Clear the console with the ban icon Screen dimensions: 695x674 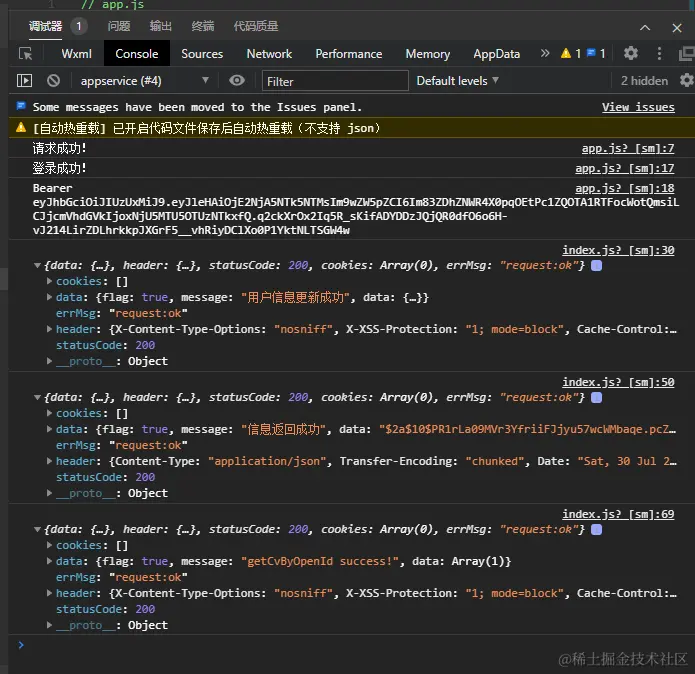tap(54, 81)
